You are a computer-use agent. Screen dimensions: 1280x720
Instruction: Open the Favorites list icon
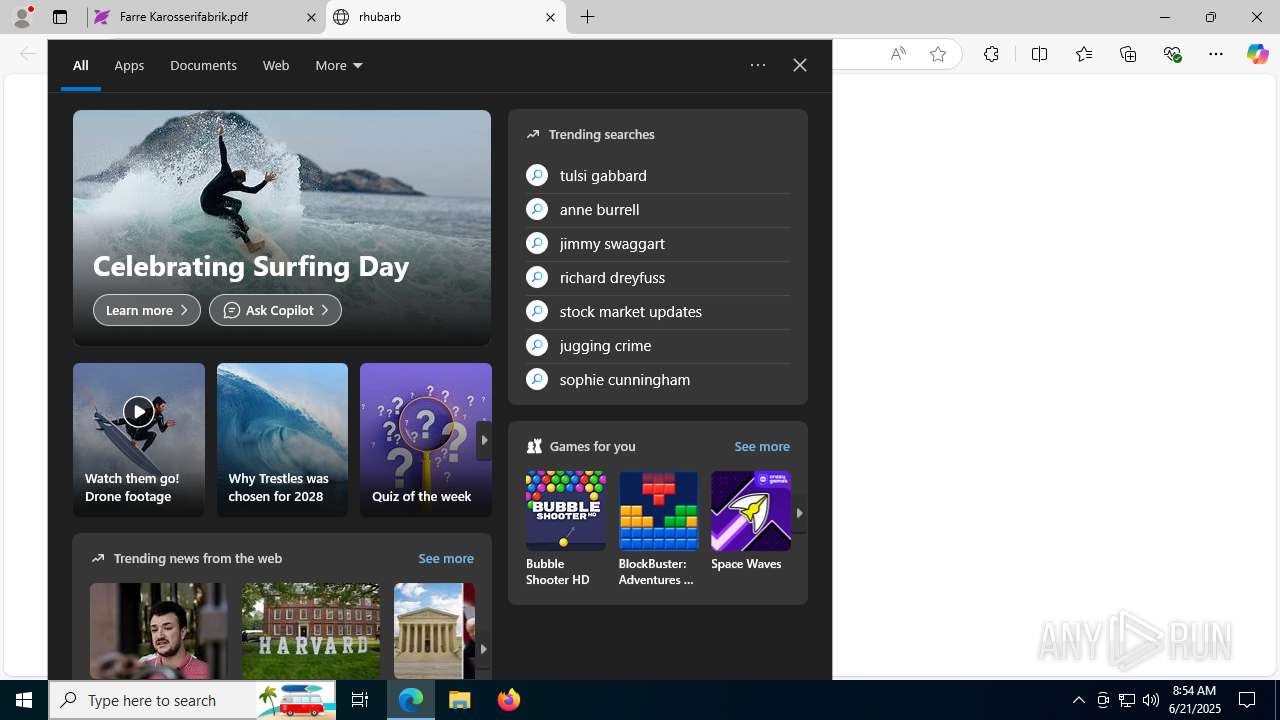[x=1084, y=54]
